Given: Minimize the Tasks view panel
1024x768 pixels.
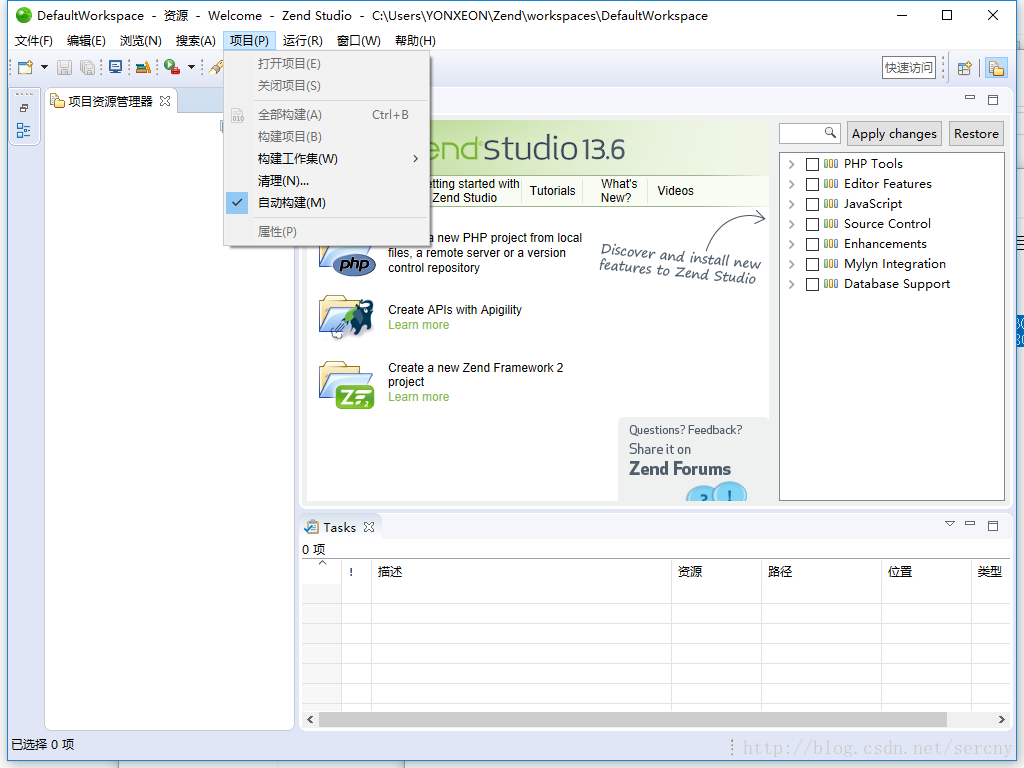Looking at the screenshot, I should click(x=970, y=524).
